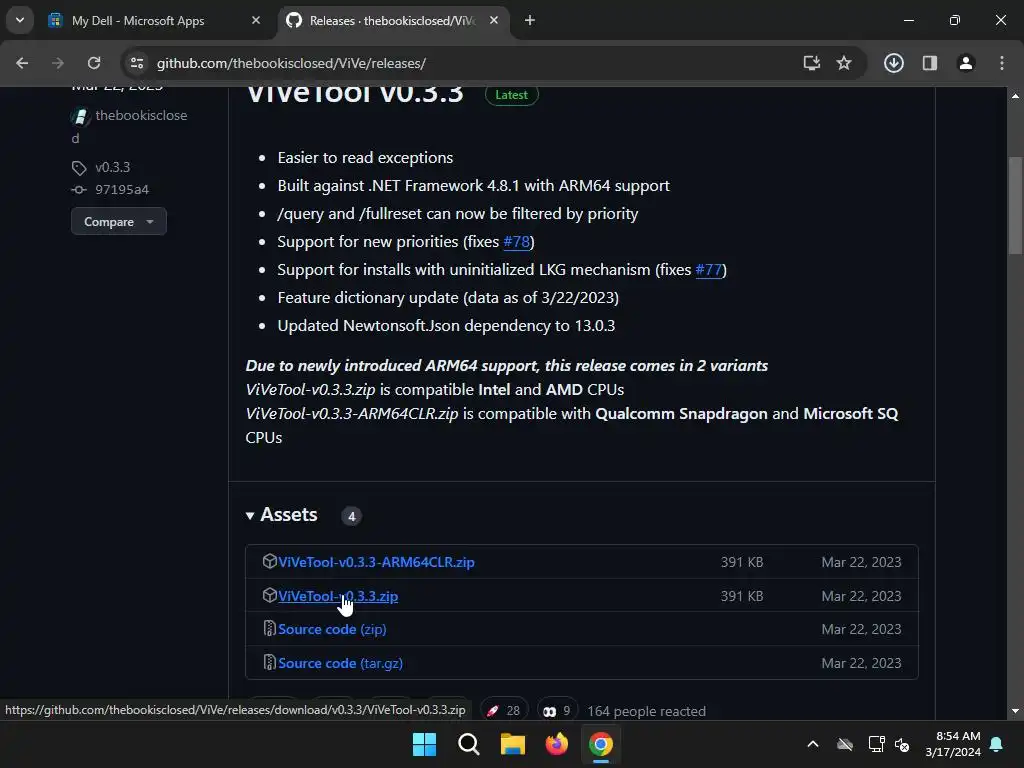This screenshot has width=1024, height=768.
Task: Click file icon beside Source code (tar.gz)
Action: point(269,662)
